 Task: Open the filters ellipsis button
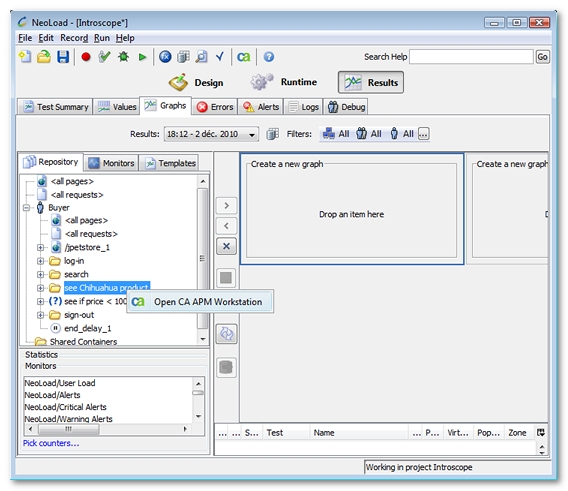(x=423, y=134)
